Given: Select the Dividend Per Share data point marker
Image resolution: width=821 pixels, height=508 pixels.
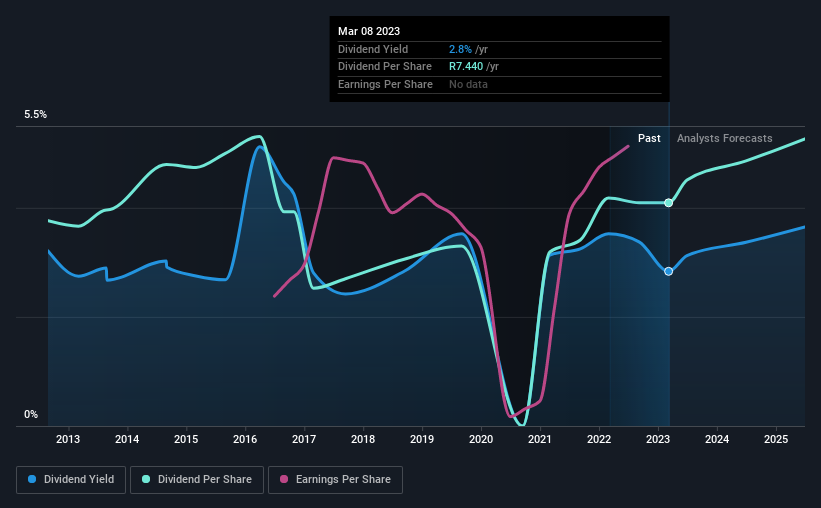Looking at the screenshot, I should coord(669,203).
